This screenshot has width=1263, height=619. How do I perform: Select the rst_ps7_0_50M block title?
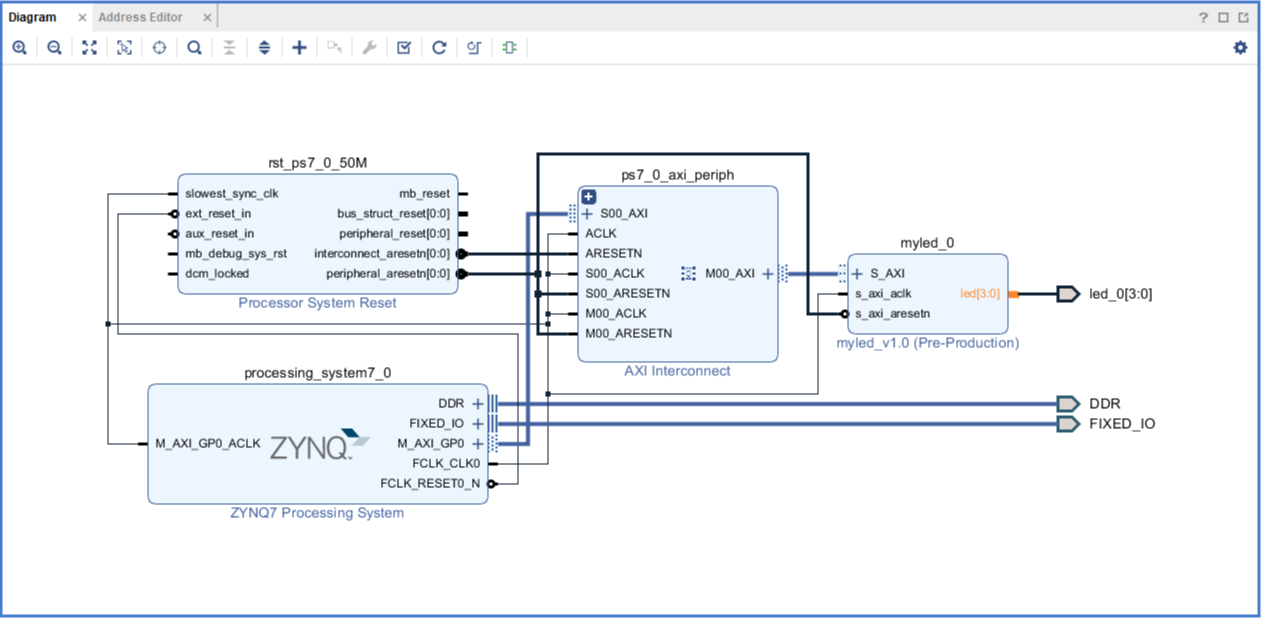(x=319, y=163)
